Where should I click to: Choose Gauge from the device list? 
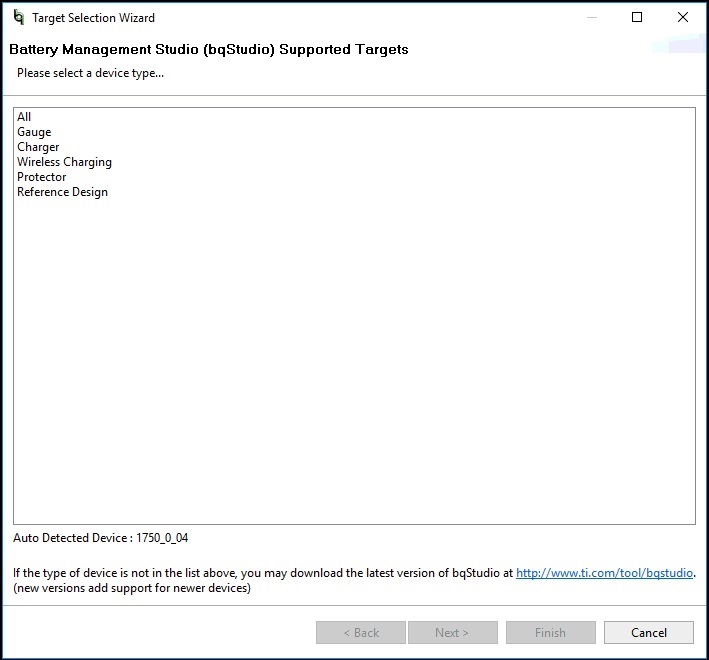pos(34,132)
